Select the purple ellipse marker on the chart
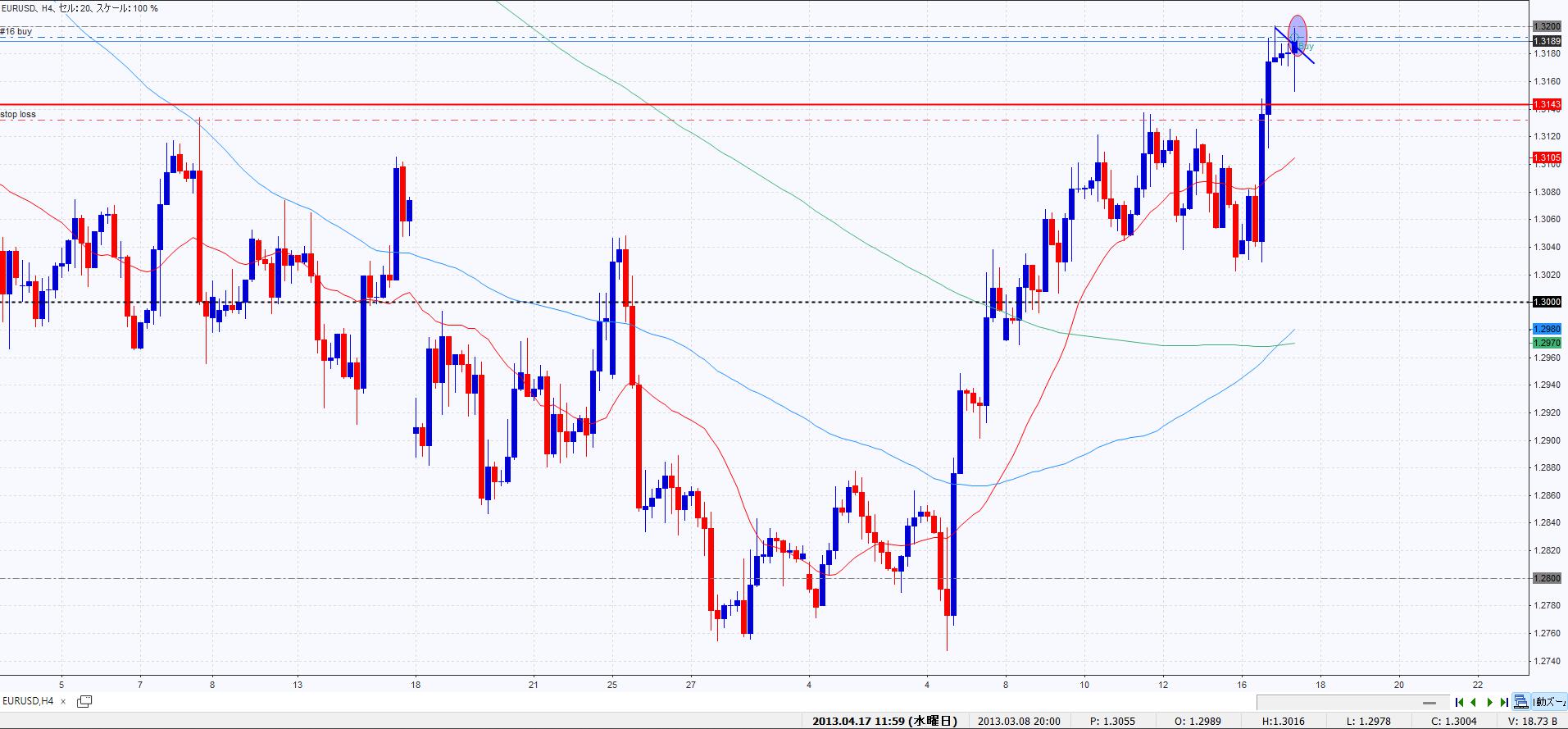 (1298, 33)
